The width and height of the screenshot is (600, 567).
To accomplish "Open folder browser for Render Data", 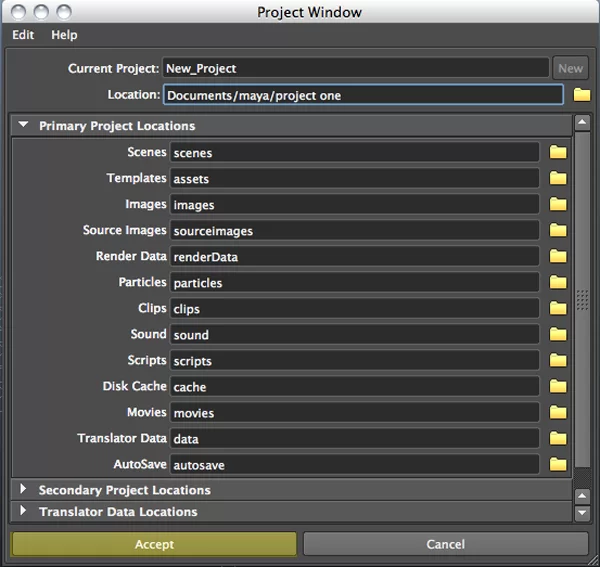I will 558,257.
